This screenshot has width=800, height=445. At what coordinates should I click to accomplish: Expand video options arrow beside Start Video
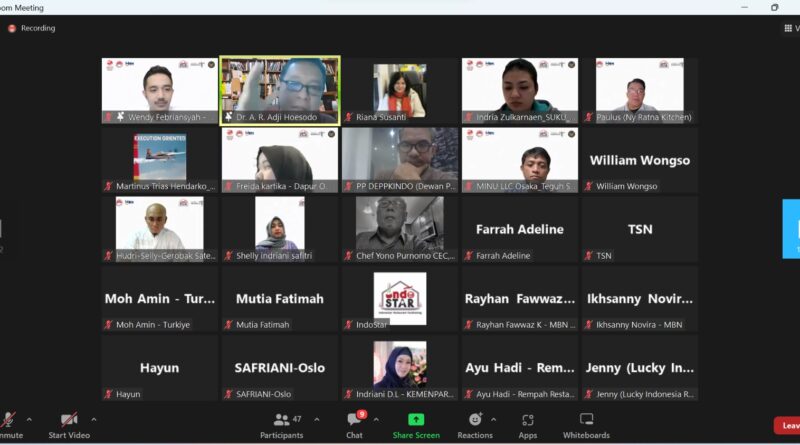94,419
